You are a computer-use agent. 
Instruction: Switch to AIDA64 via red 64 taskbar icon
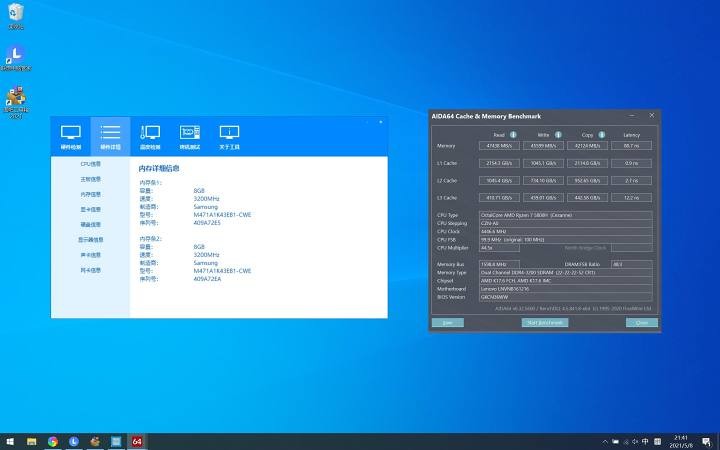point(137,442)
